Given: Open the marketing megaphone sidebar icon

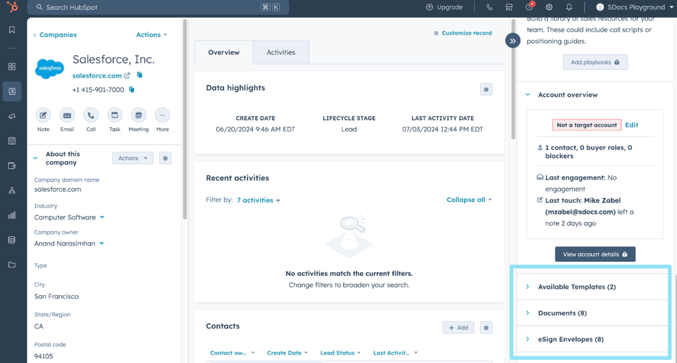Looking at the screenshot, I should coord(12,116).
